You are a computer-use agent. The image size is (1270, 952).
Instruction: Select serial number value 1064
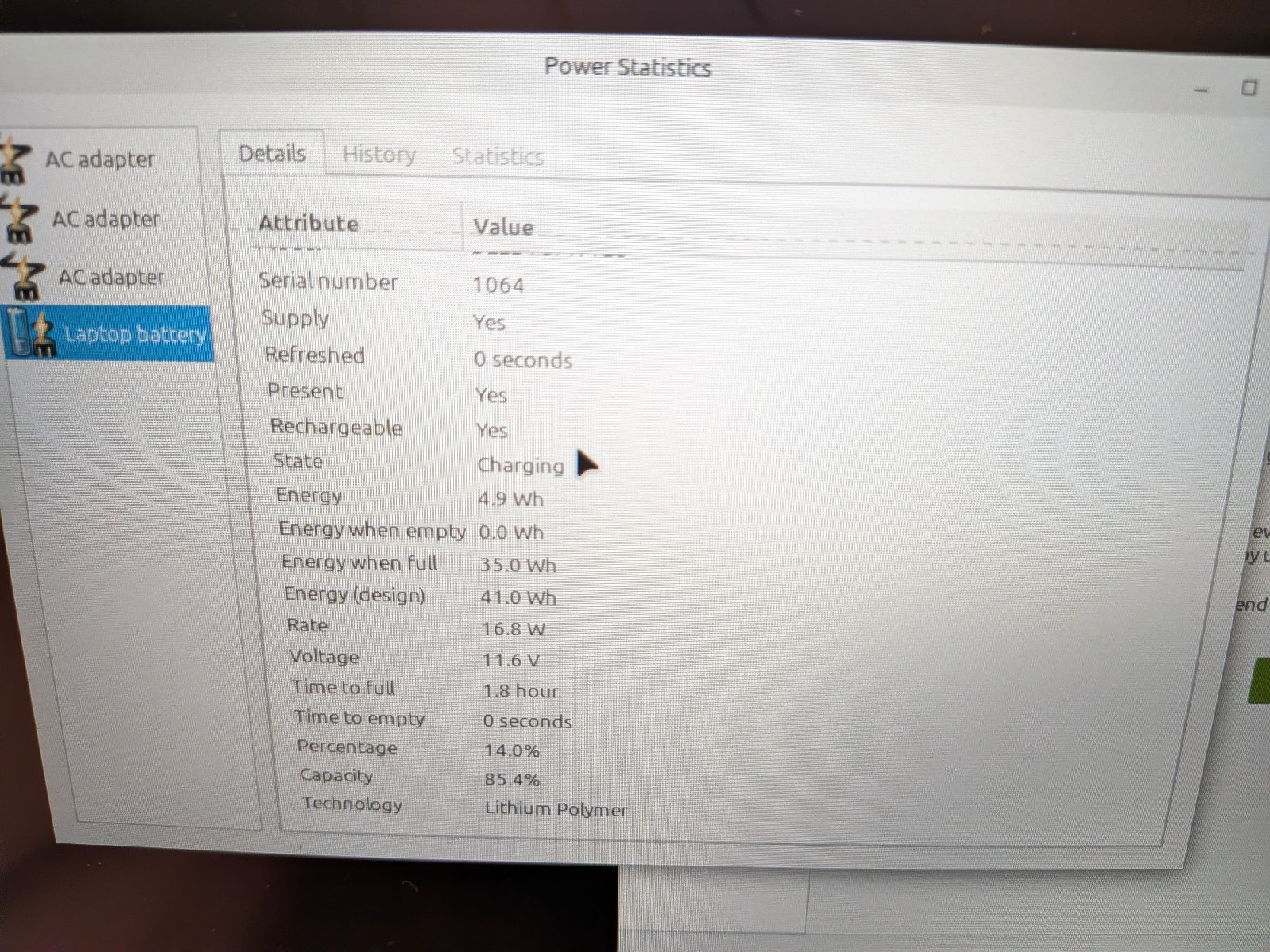[x=498, y=285]
